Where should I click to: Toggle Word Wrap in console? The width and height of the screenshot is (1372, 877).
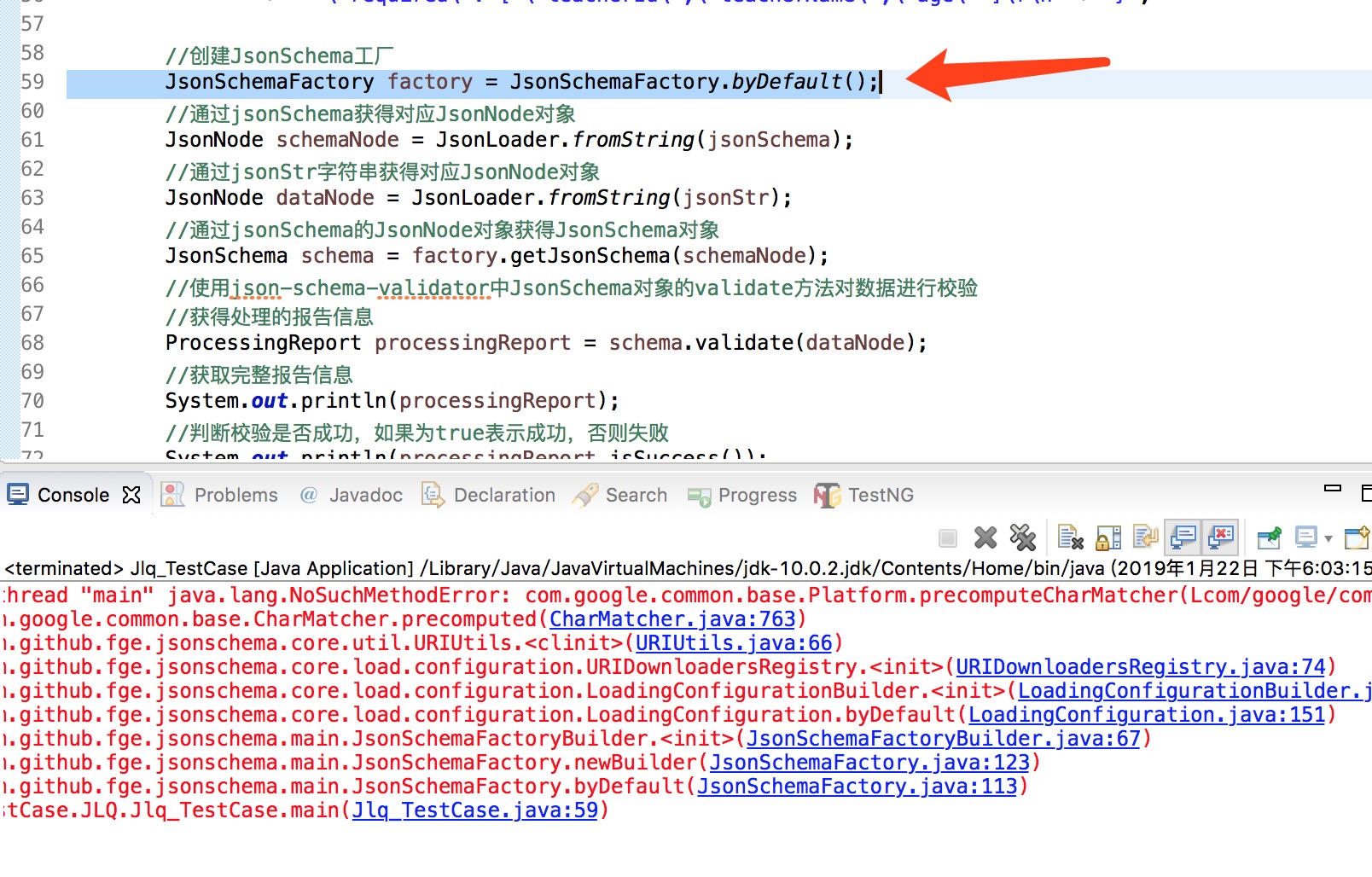(x=1145, y=537)
